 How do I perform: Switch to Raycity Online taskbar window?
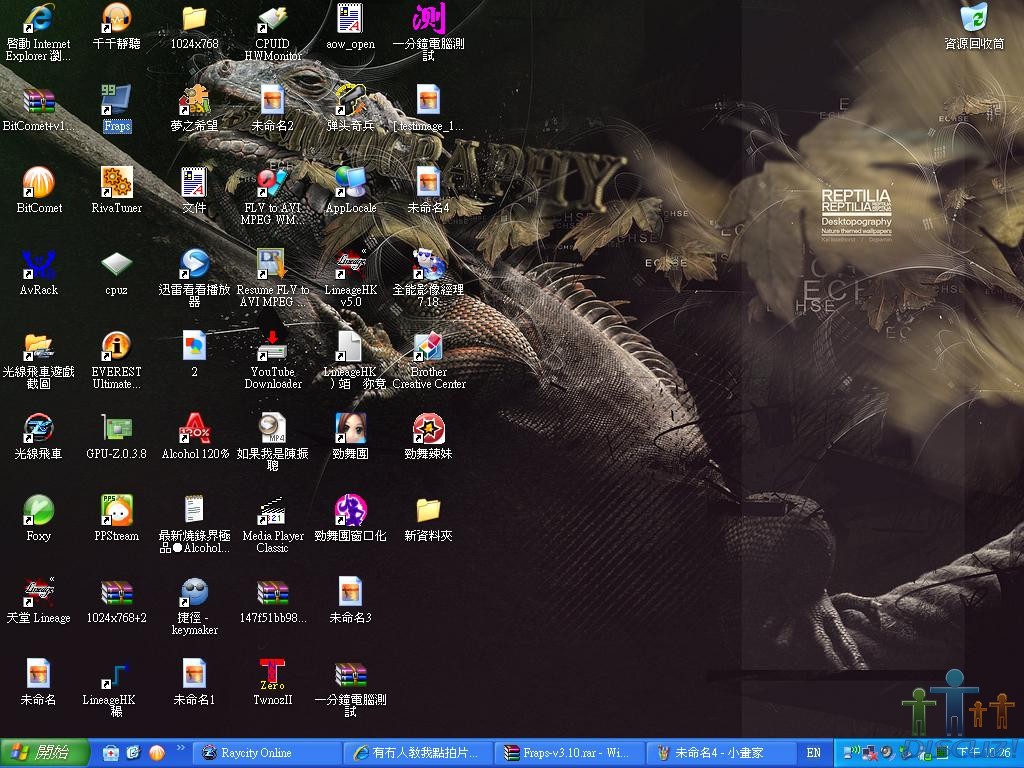[267, 753]
